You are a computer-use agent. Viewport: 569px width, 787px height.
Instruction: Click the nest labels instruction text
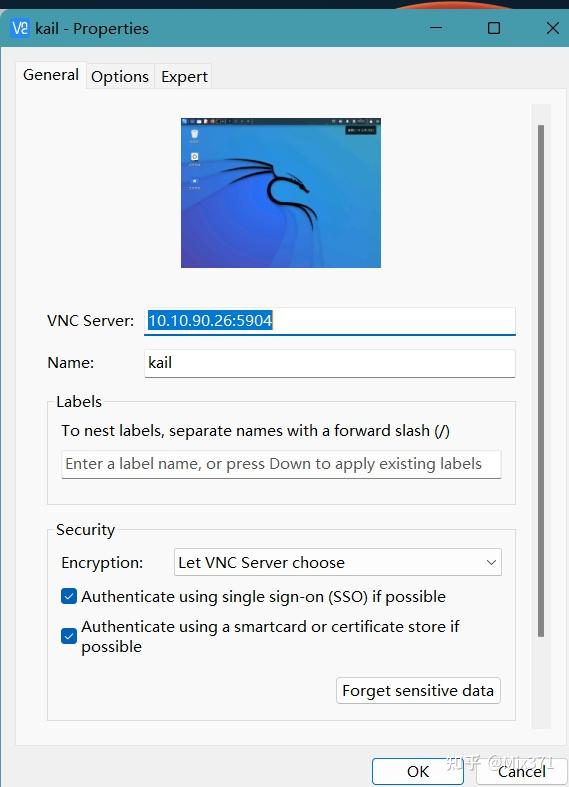pos(255,431)
